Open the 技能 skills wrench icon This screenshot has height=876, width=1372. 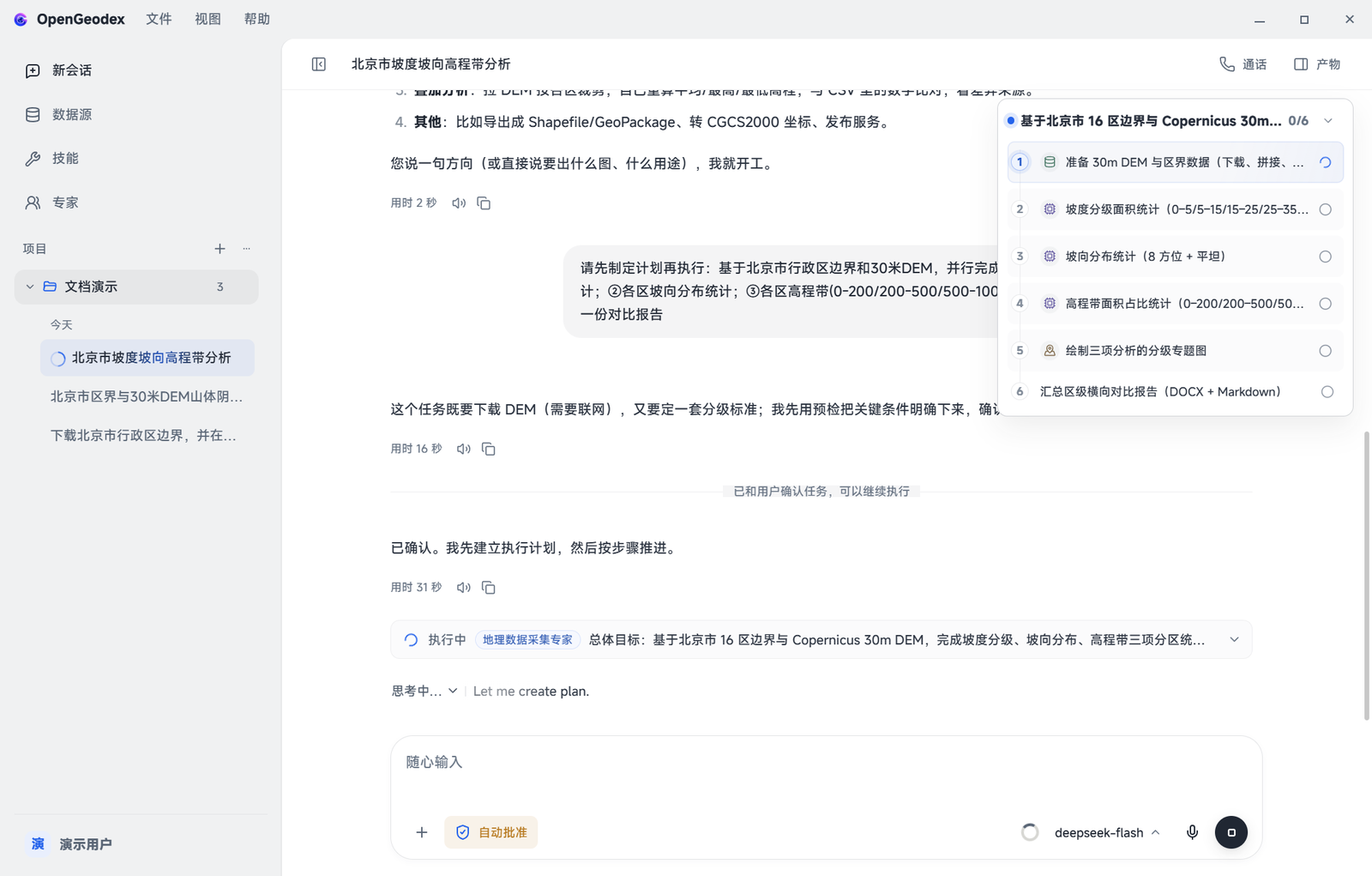click(33, 158)
